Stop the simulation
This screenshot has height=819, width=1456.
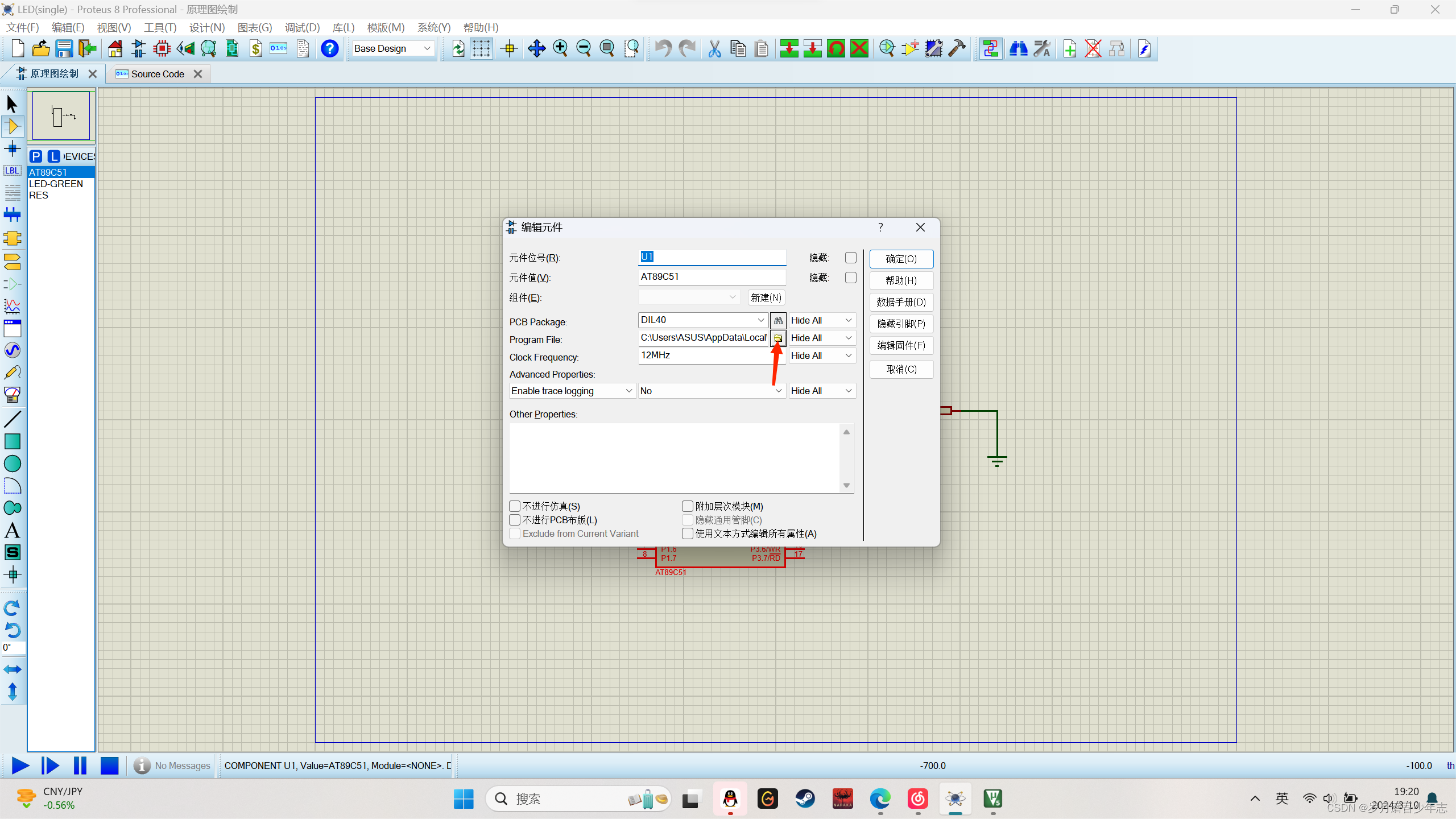109,766
